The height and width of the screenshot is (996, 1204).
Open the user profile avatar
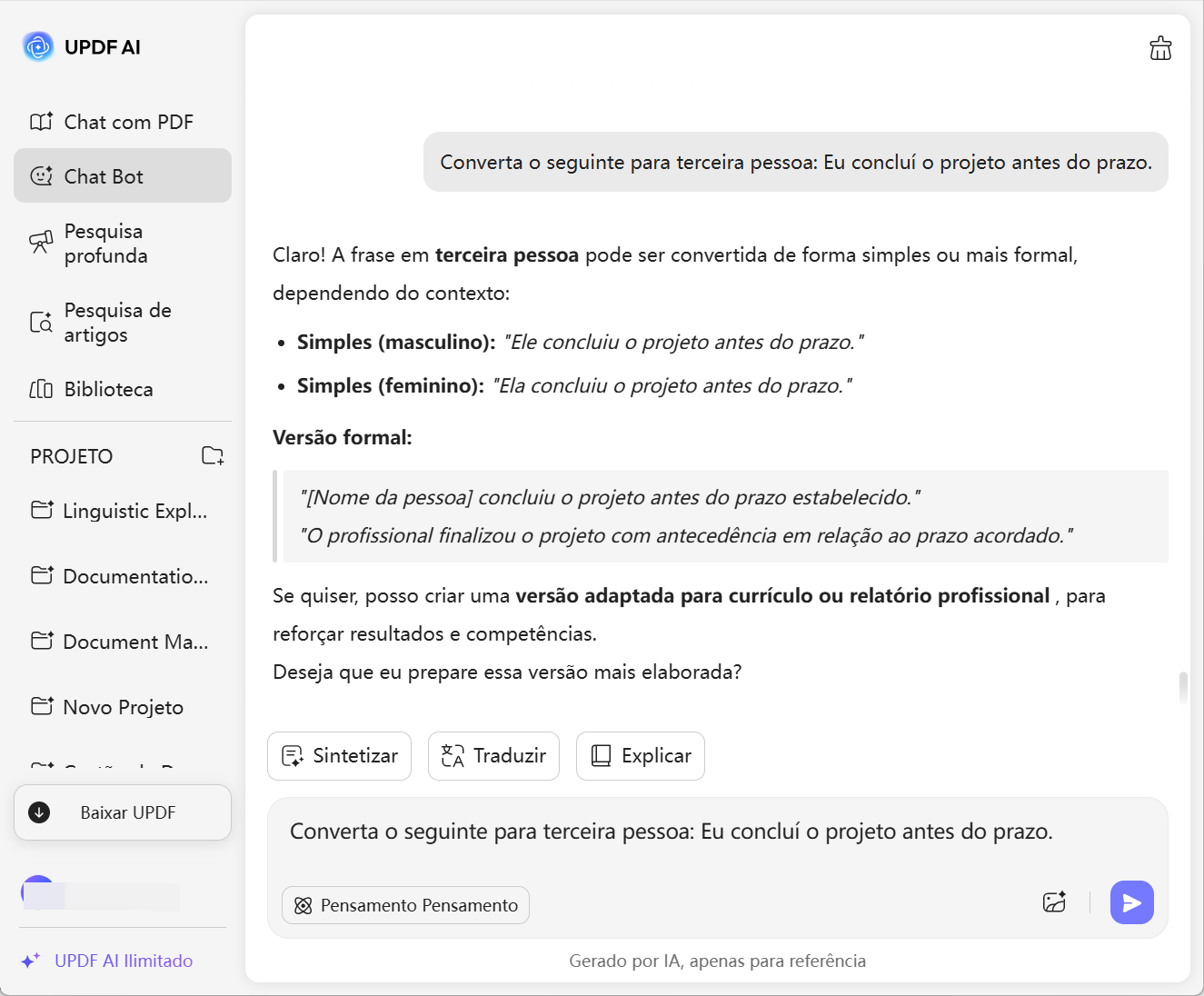click(37, 893)
